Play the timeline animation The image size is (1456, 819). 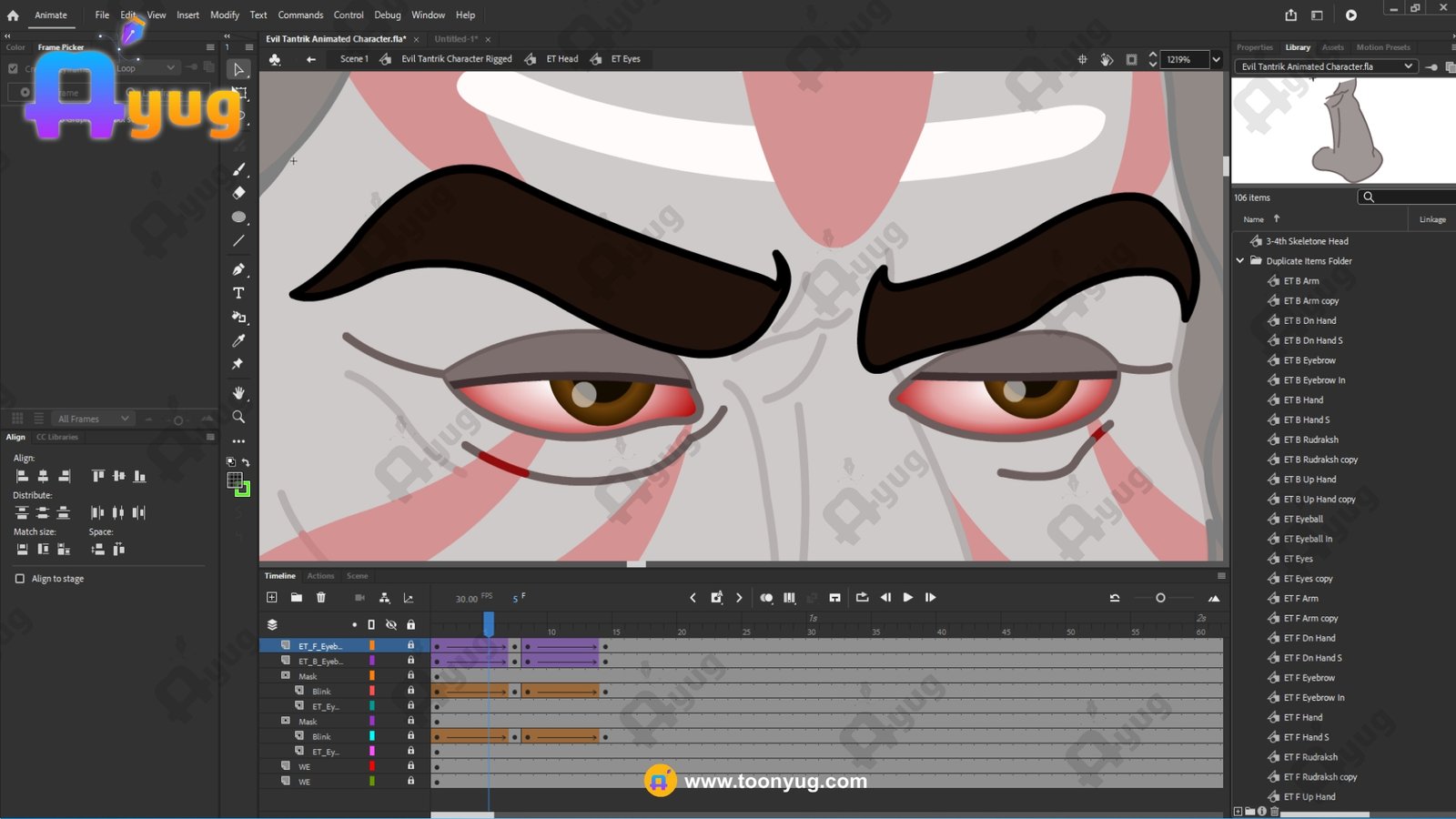(907, 598)
